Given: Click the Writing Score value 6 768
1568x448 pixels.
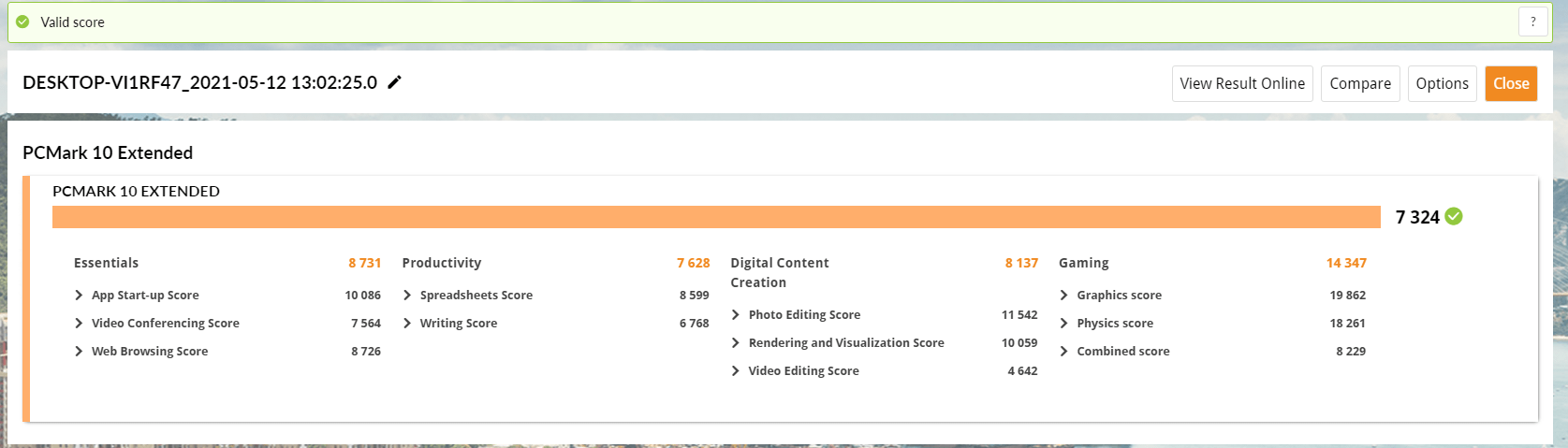Looking at the screenshot, I should tap(695, 323).
